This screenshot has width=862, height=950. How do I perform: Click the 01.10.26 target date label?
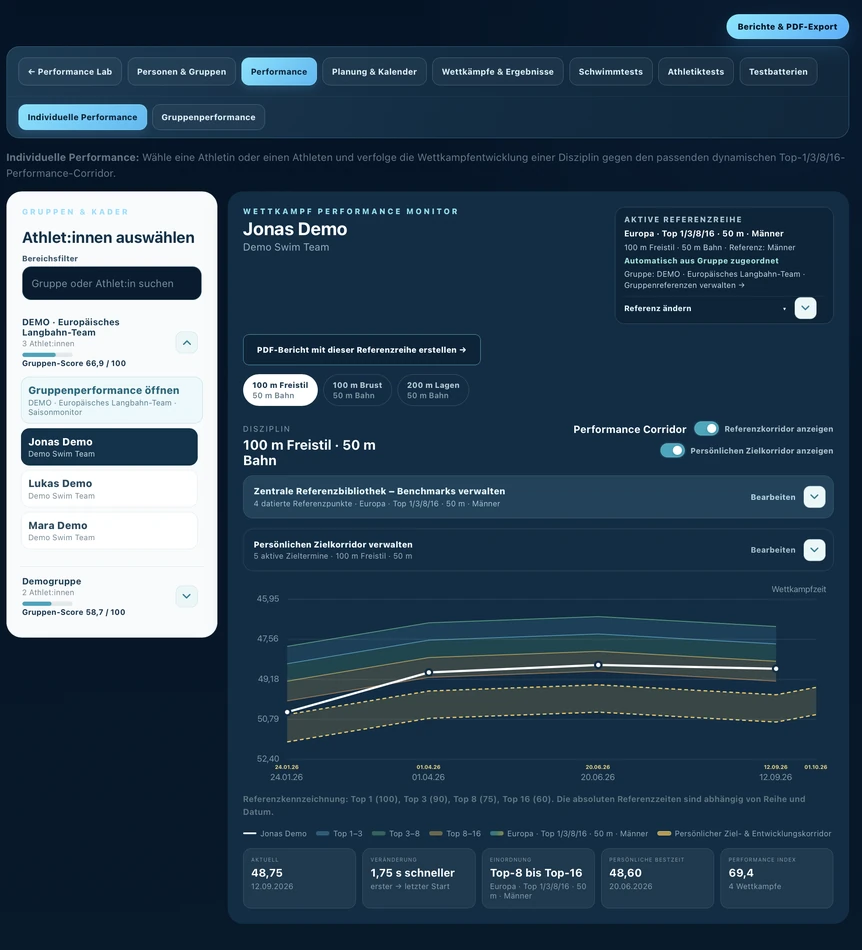coord(815,767)
